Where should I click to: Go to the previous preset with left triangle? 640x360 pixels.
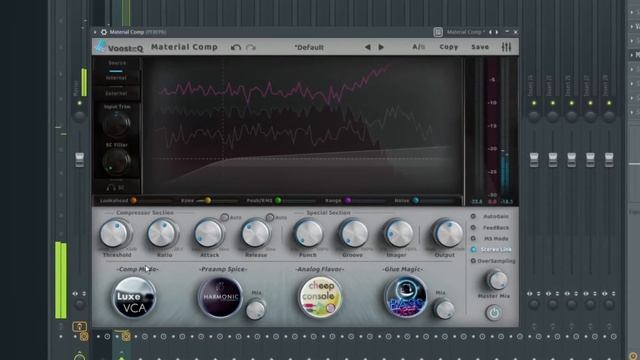pyautogui.click(x=367, y=47)
